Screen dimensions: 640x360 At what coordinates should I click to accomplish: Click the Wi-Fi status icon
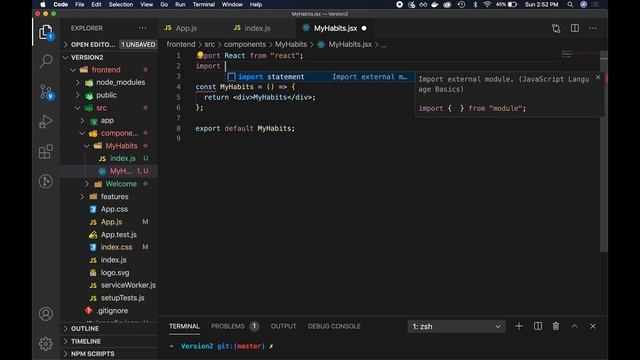click(x=487, y=4)
